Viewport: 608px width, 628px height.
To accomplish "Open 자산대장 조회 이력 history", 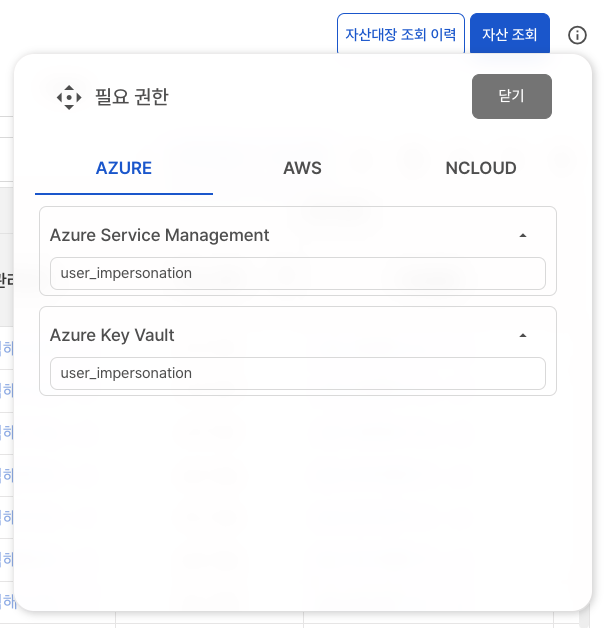I will click(x=400, y=35).
